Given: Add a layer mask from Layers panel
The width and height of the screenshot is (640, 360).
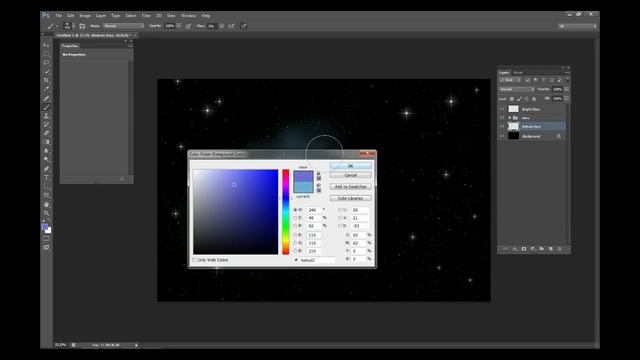Looking at the screenshot, I should 524,249.
